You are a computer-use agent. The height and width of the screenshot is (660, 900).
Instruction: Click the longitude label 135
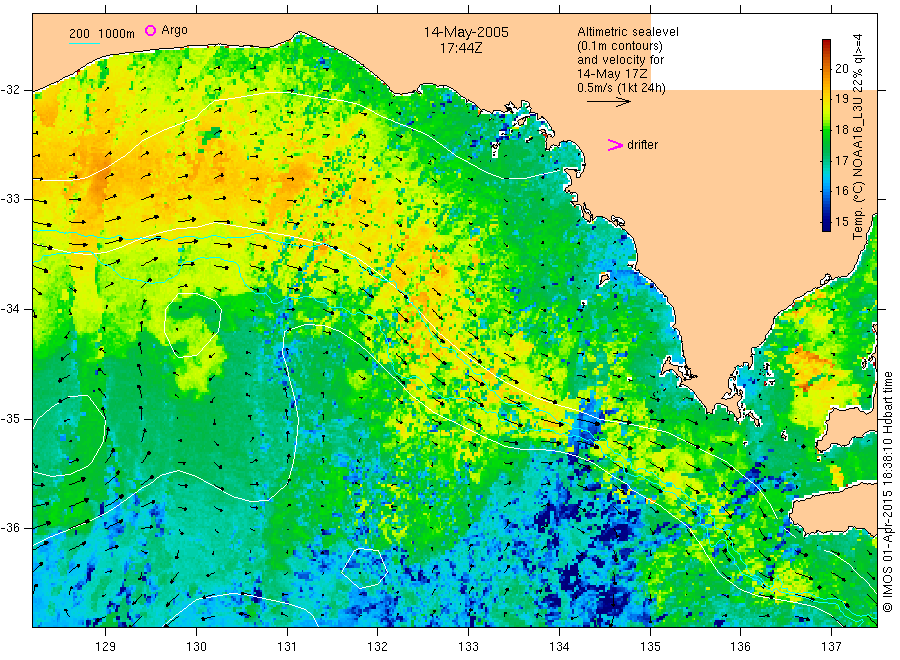click(650, 647)
